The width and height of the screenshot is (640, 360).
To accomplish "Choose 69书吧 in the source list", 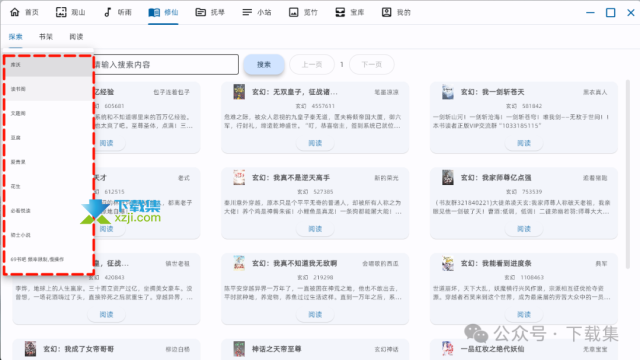I will point(49,259).
